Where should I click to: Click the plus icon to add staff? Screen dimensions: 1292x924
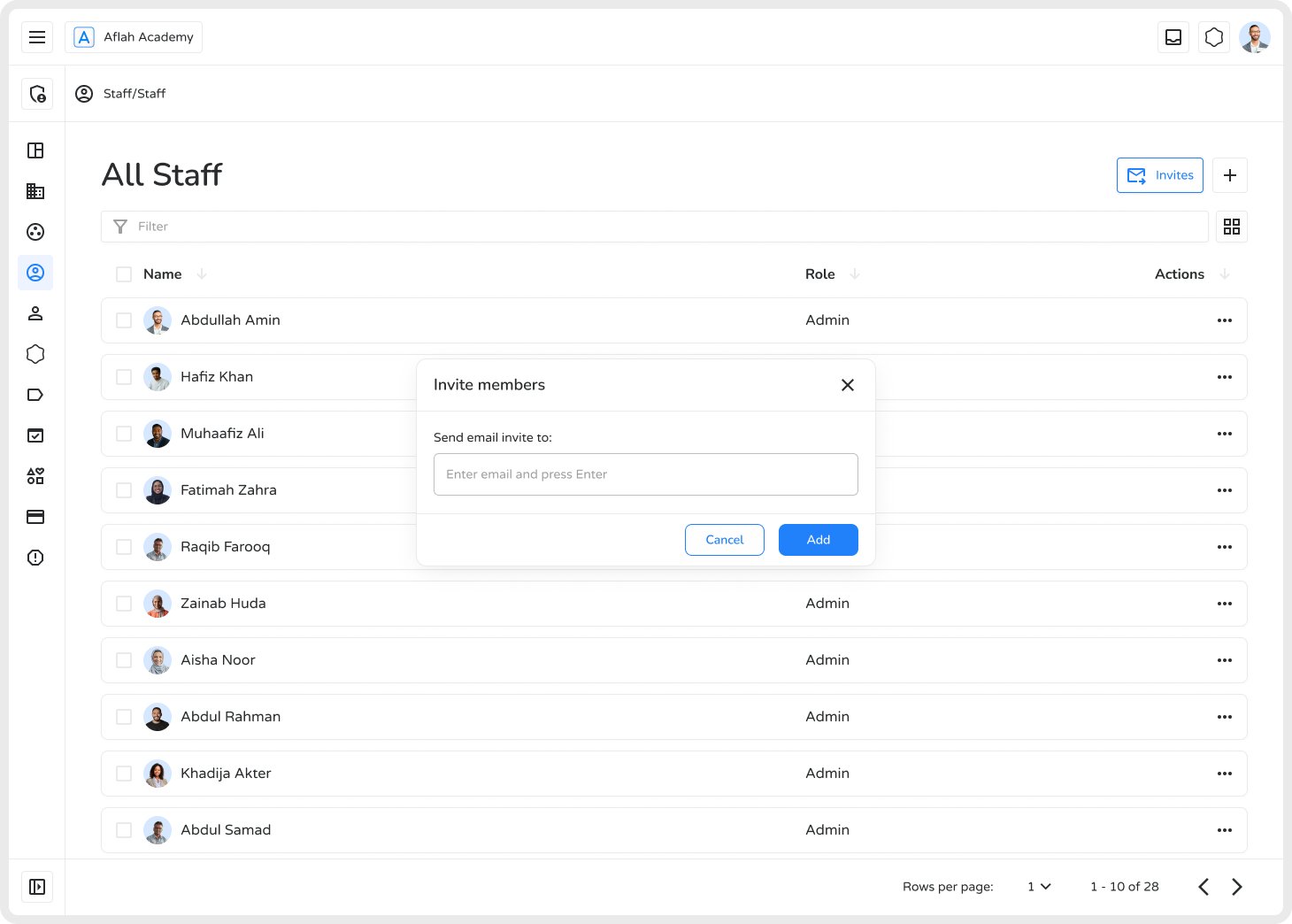pyautogui.click(x=1229, y=175)
